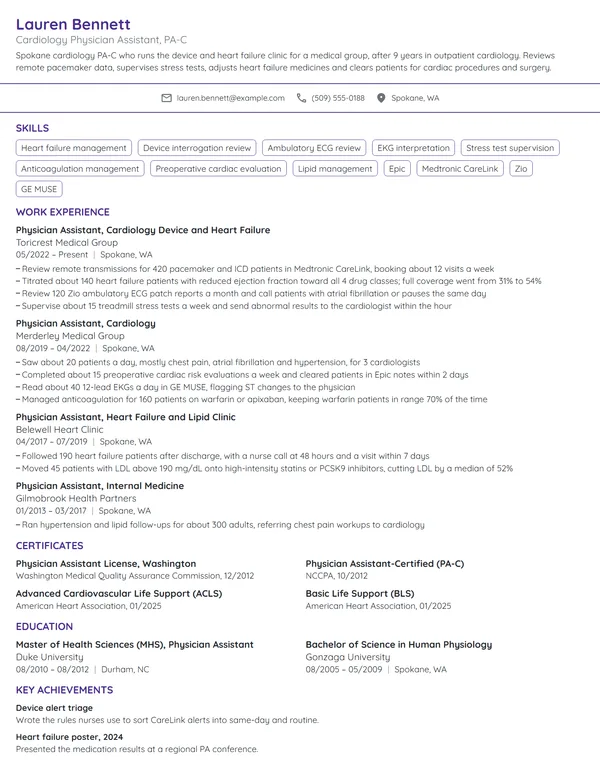Click the sentence about regional PA conference

pos(137,749)
